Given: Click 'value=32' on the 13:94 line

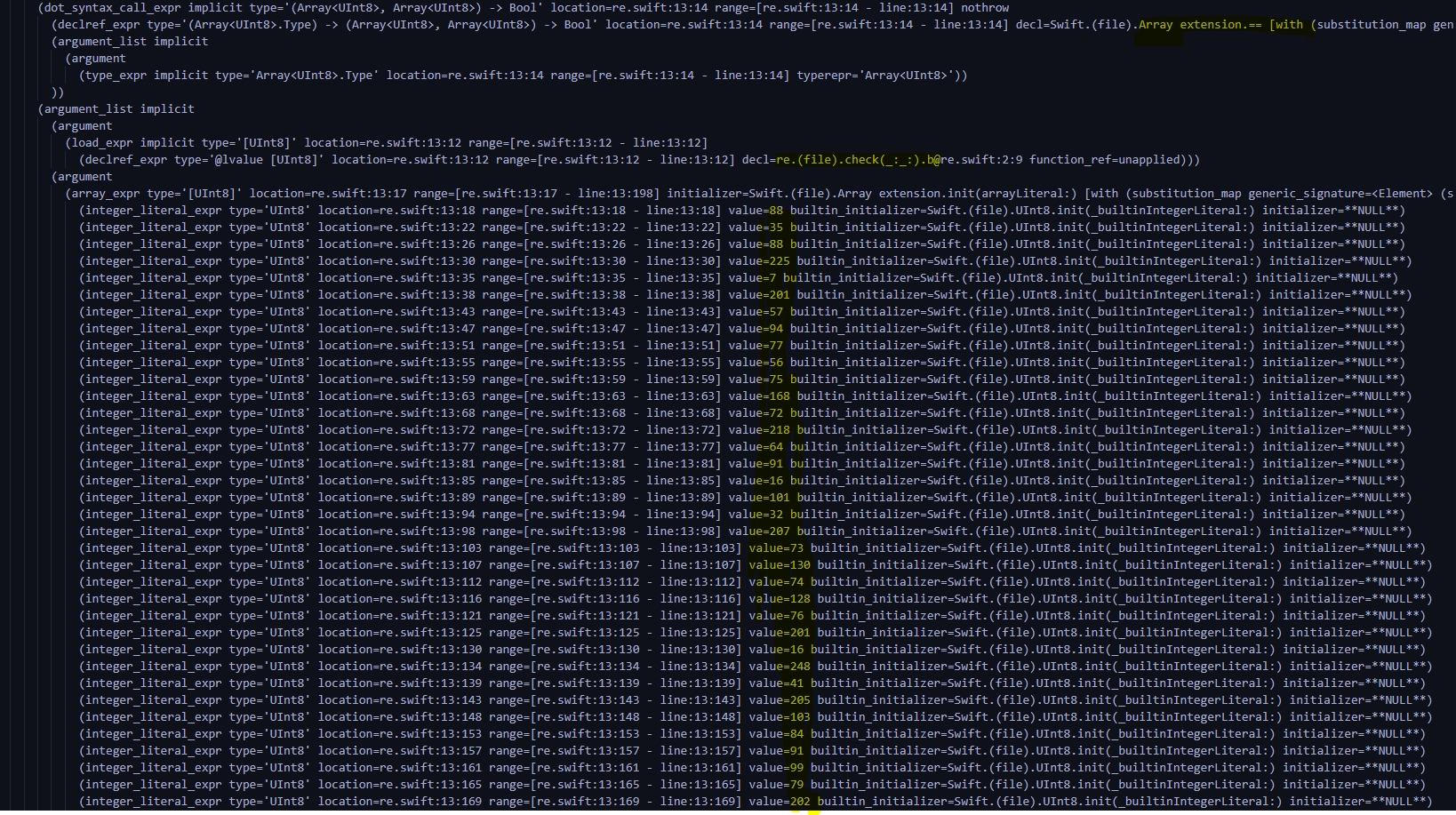Looking at the screenshot, I should coord(756,514).
